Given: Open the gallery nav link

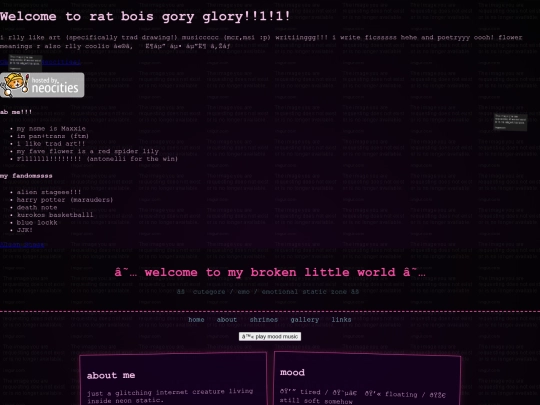Looking at the screenshot, I should pos(305,320).
